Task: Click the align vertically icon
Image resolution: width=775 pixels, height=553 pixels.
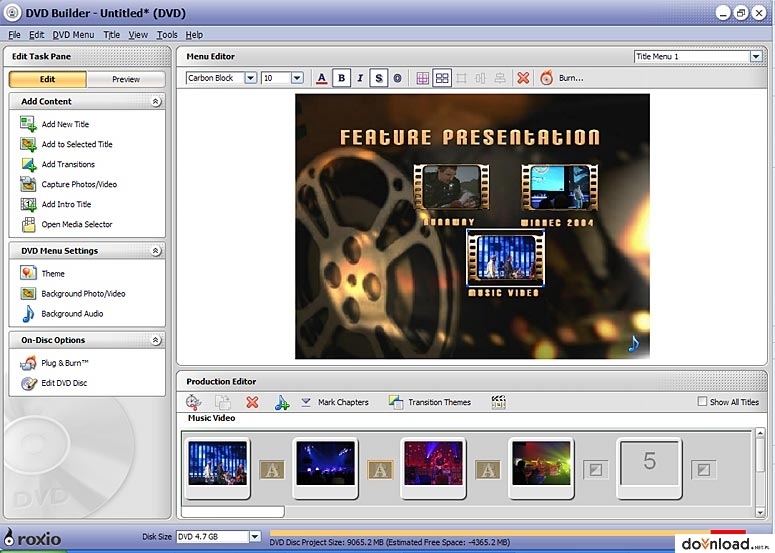Action: pyautogui.click(x=480, y=78)
